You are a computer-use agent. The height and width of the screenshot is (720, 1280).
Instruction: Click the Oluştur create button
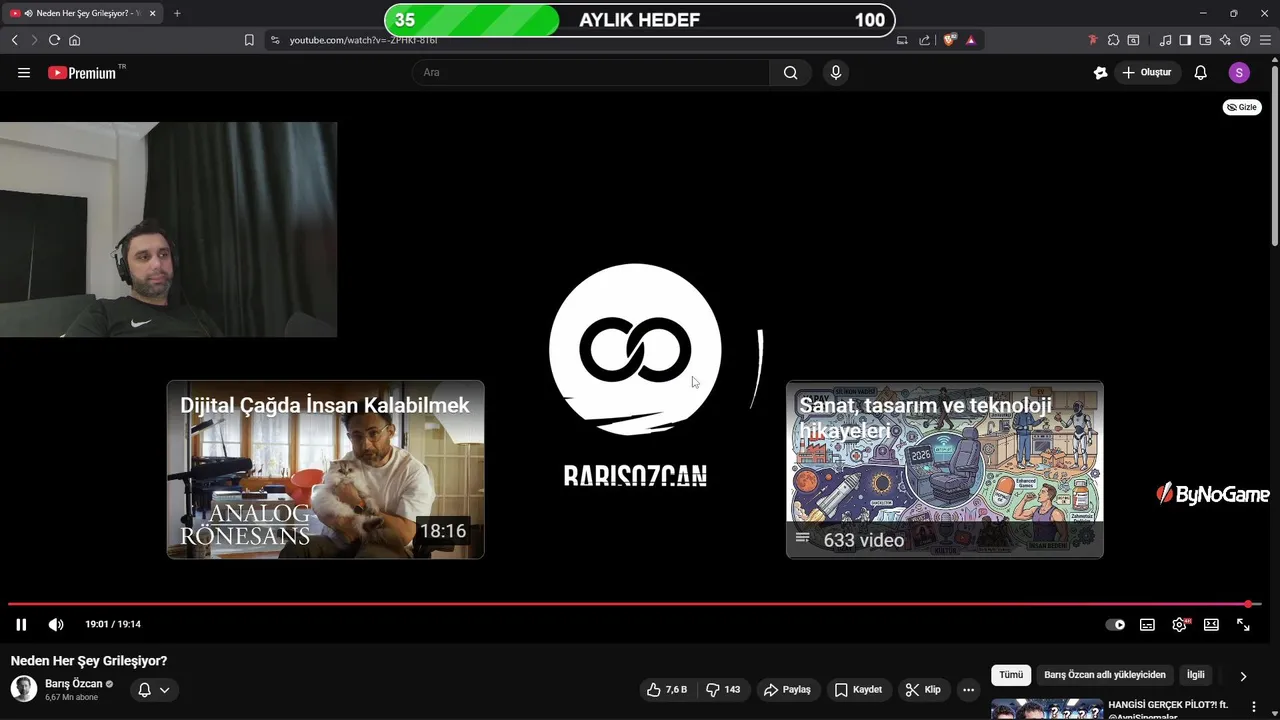[x=1147, y=72]
